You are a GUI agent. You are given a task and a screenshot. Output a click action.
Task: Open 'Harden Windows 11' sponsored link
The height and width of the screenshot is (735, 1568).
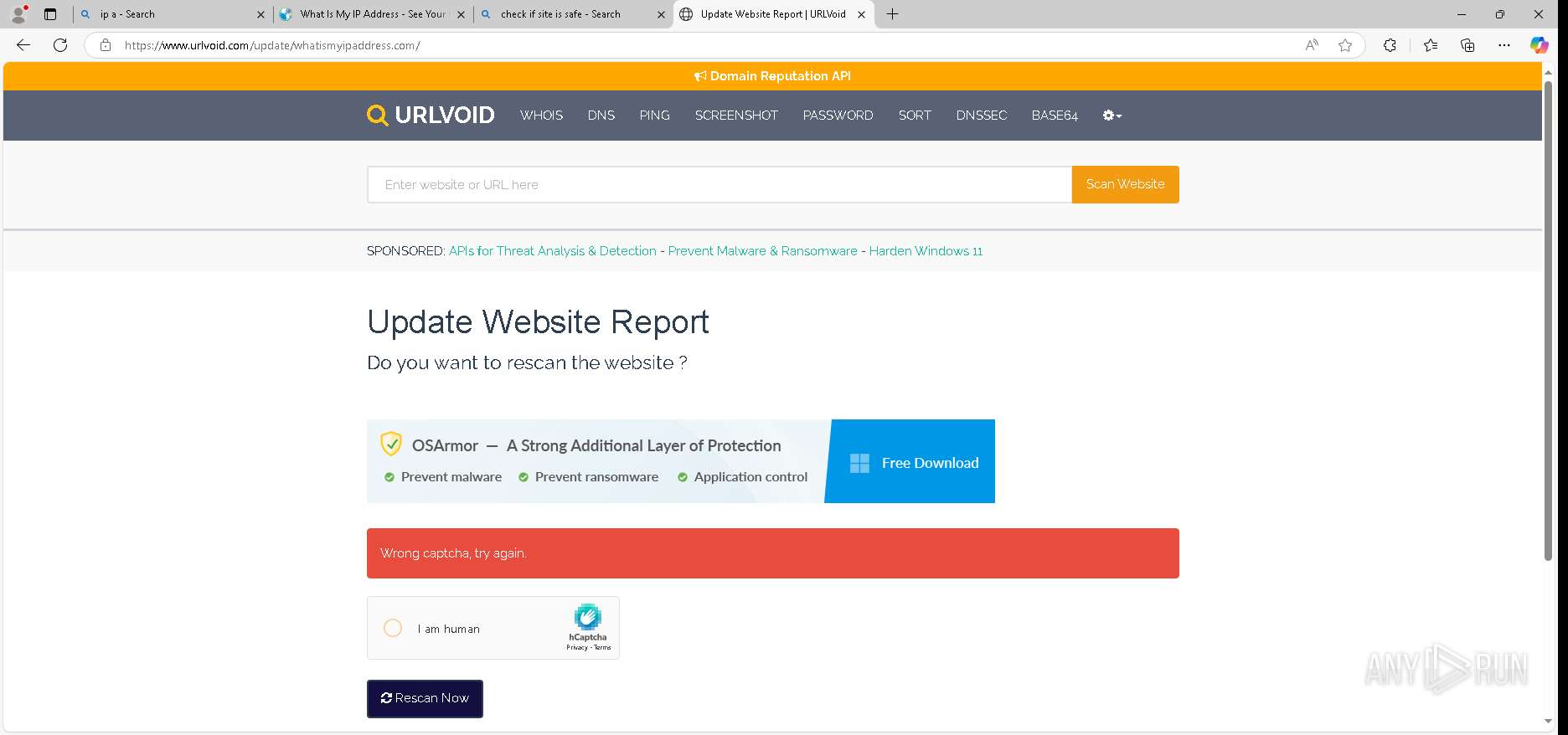[x=926, y=251]
